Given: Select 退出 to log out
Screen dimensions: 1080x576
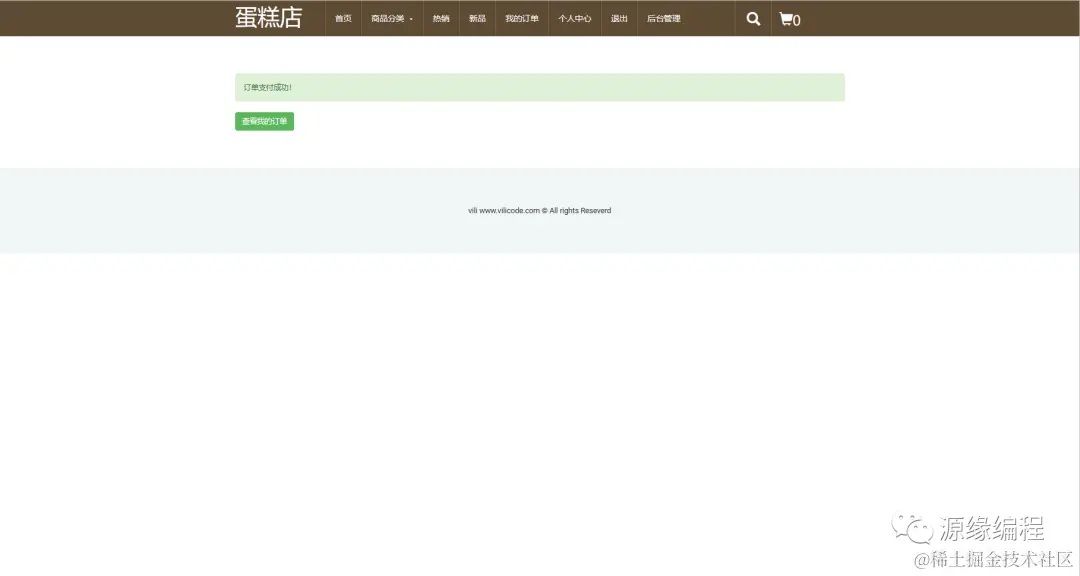Looking at the screenshot, I should [x=619, y=19].
